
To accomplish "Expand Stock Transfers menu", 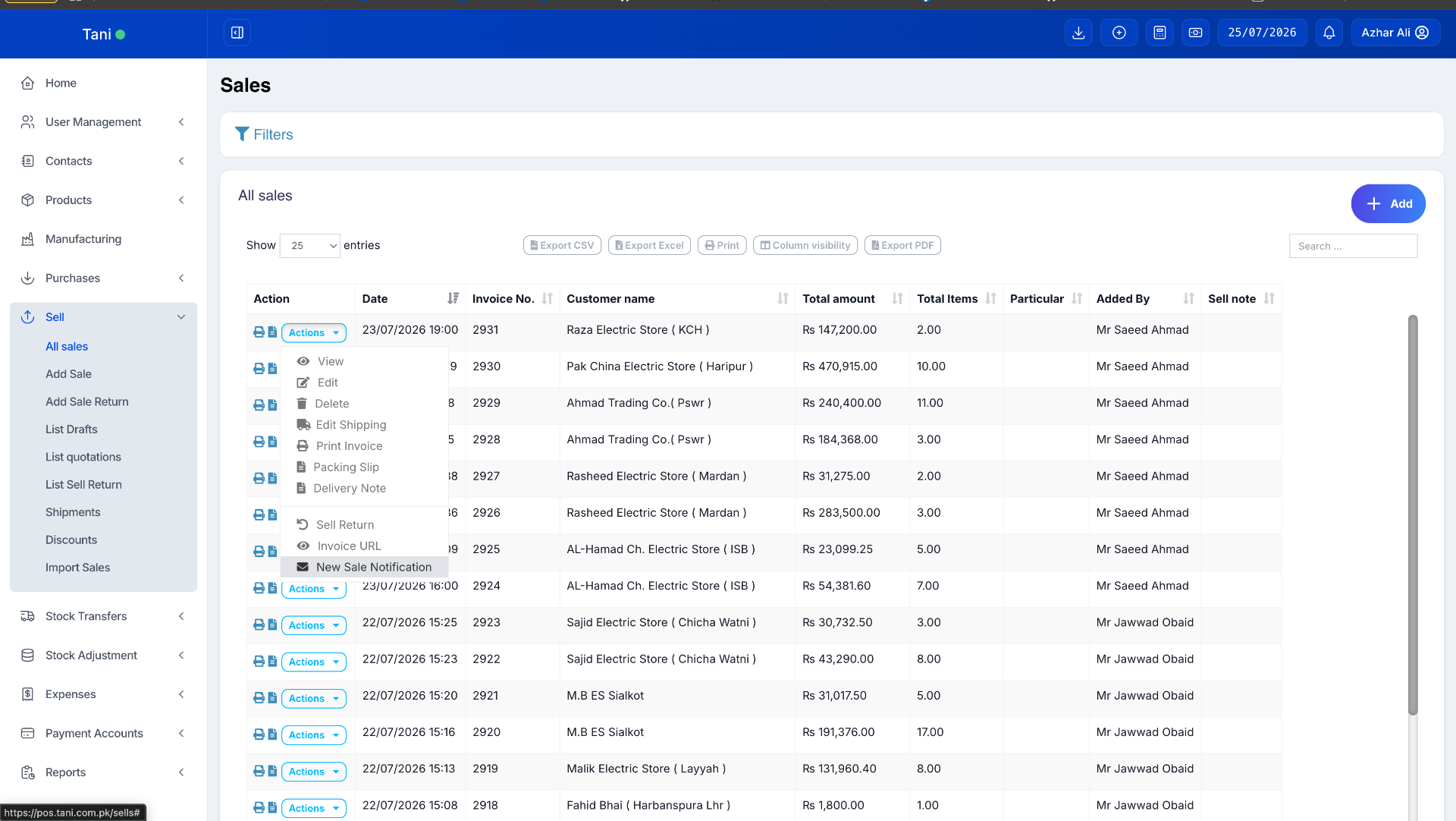I will [x=104, y=616].
